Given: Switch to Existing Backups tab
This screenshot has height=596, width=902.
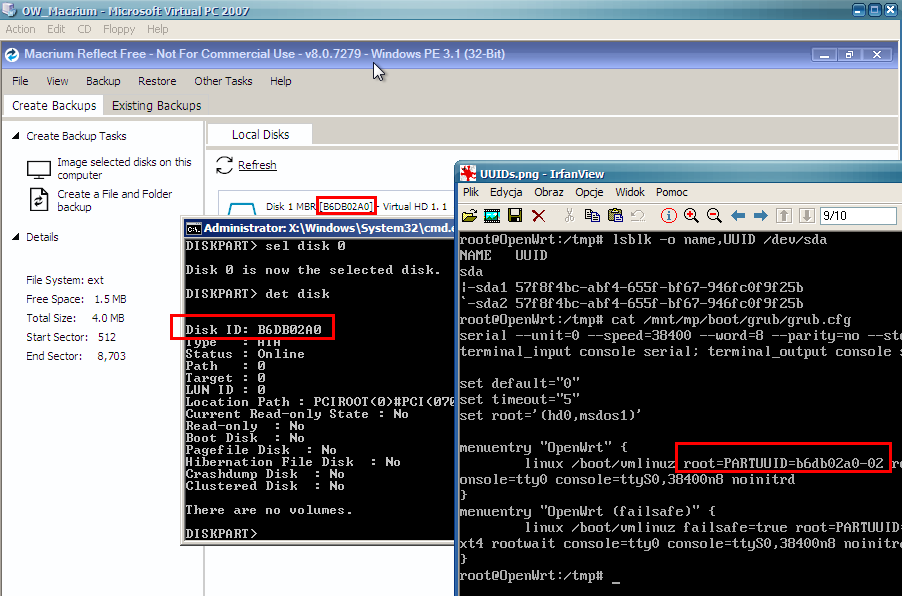Looking at the screenshot, I should click(x=156, y=106).
